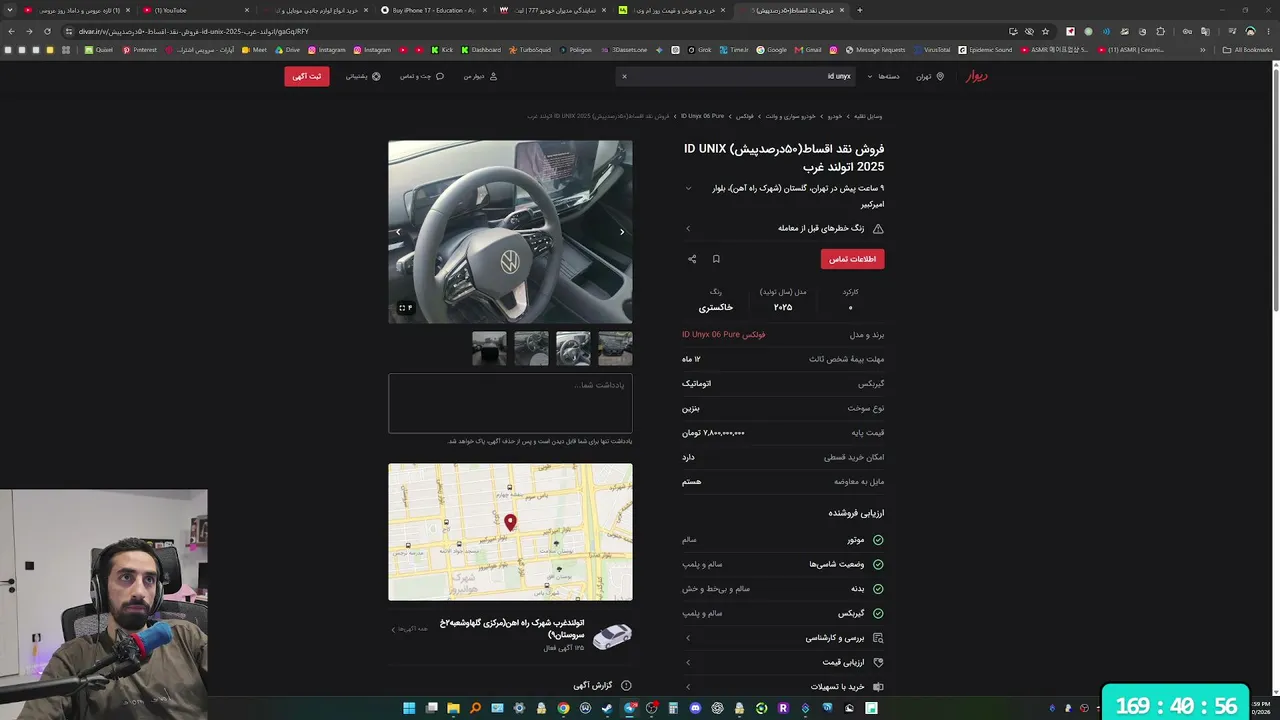Click the red location pin on the map

coord(510,522)
